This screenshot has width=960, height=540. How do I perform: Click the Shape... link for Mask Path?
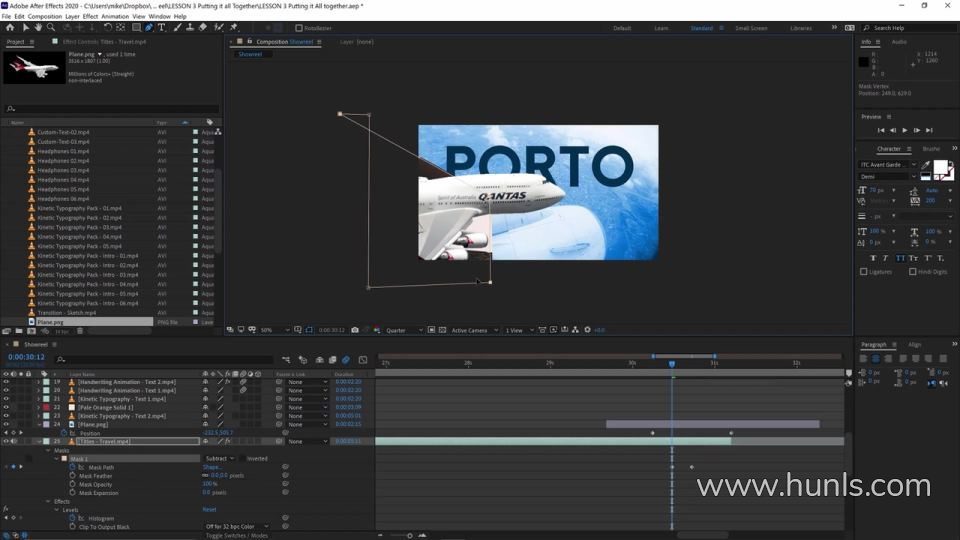(212, 467)
